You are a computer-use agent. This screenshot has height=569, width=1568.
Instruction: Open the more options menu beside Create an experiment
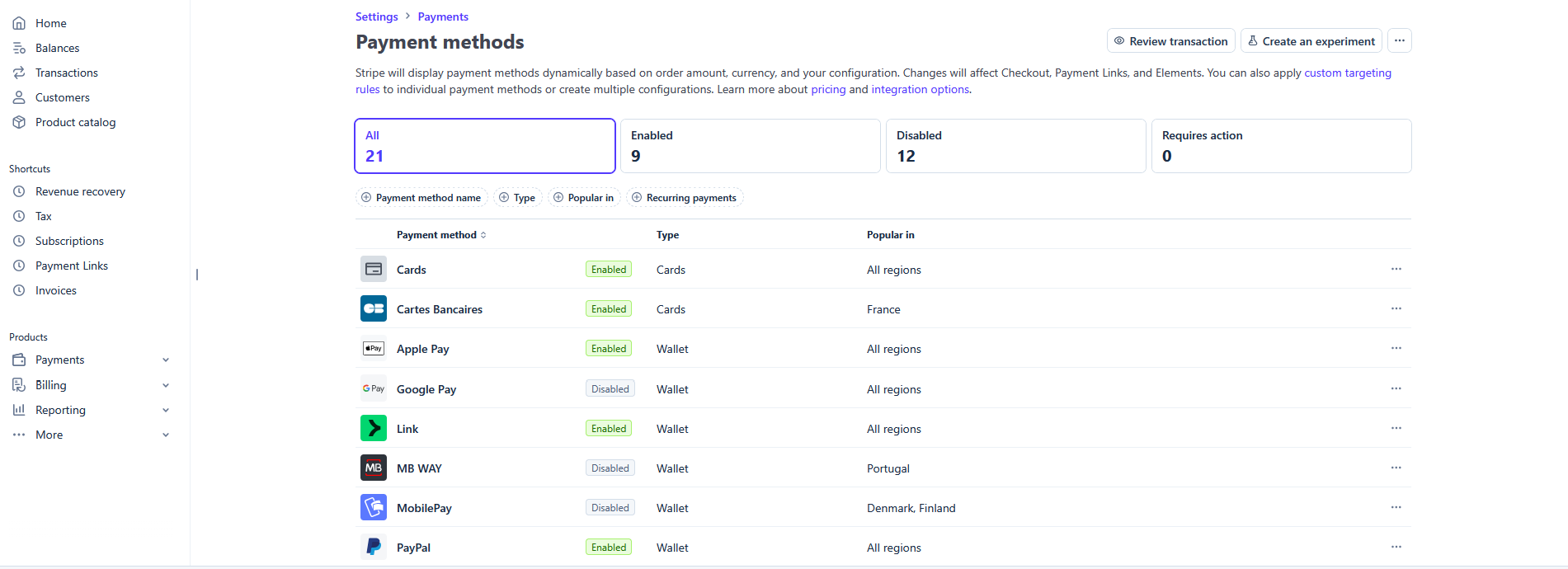[x=1399, y=41]
